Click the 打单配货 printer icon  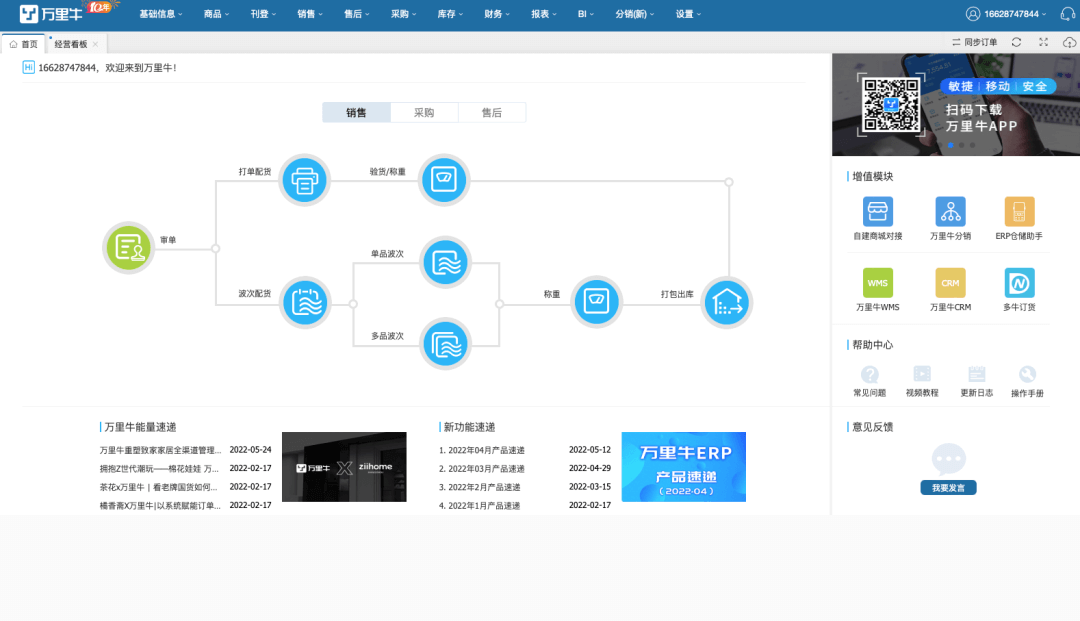(304, 180)
